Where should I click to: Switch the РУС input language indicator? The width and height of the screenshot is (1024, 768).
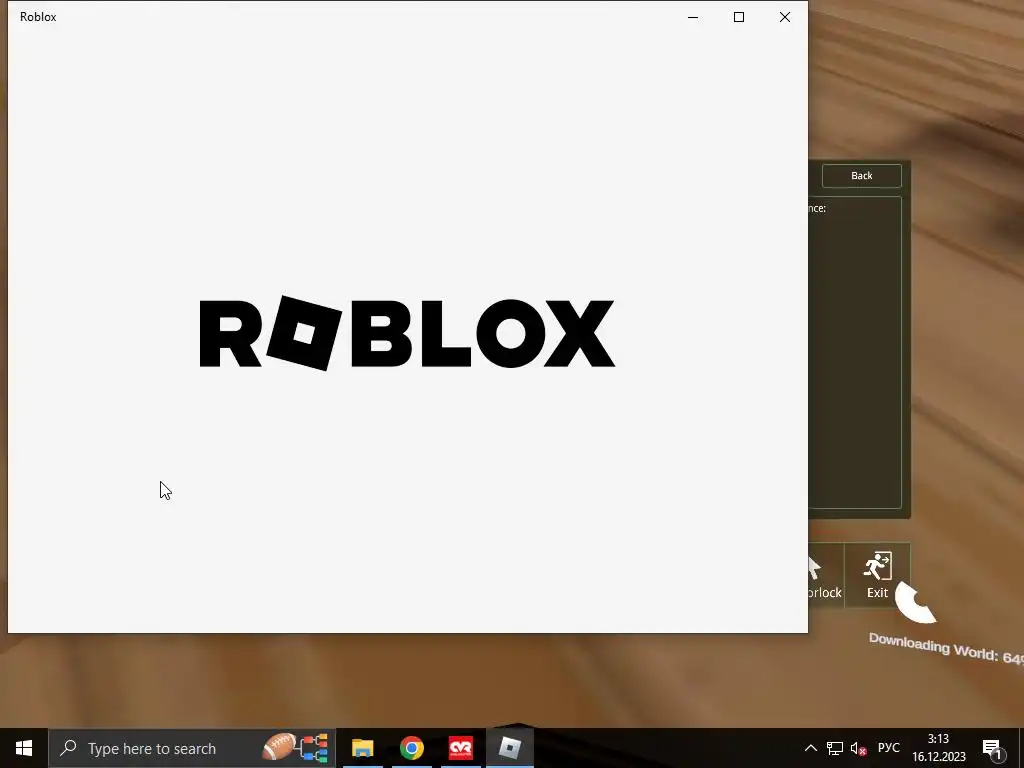[888, 748]
